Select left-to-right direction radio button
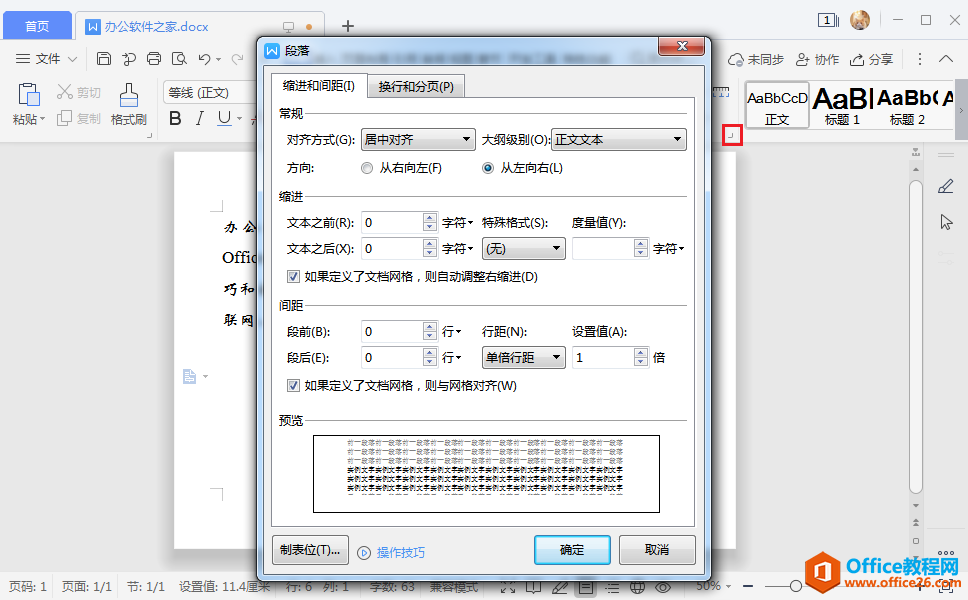The width and height of the screenshot is (968, 600). [488, 168]
